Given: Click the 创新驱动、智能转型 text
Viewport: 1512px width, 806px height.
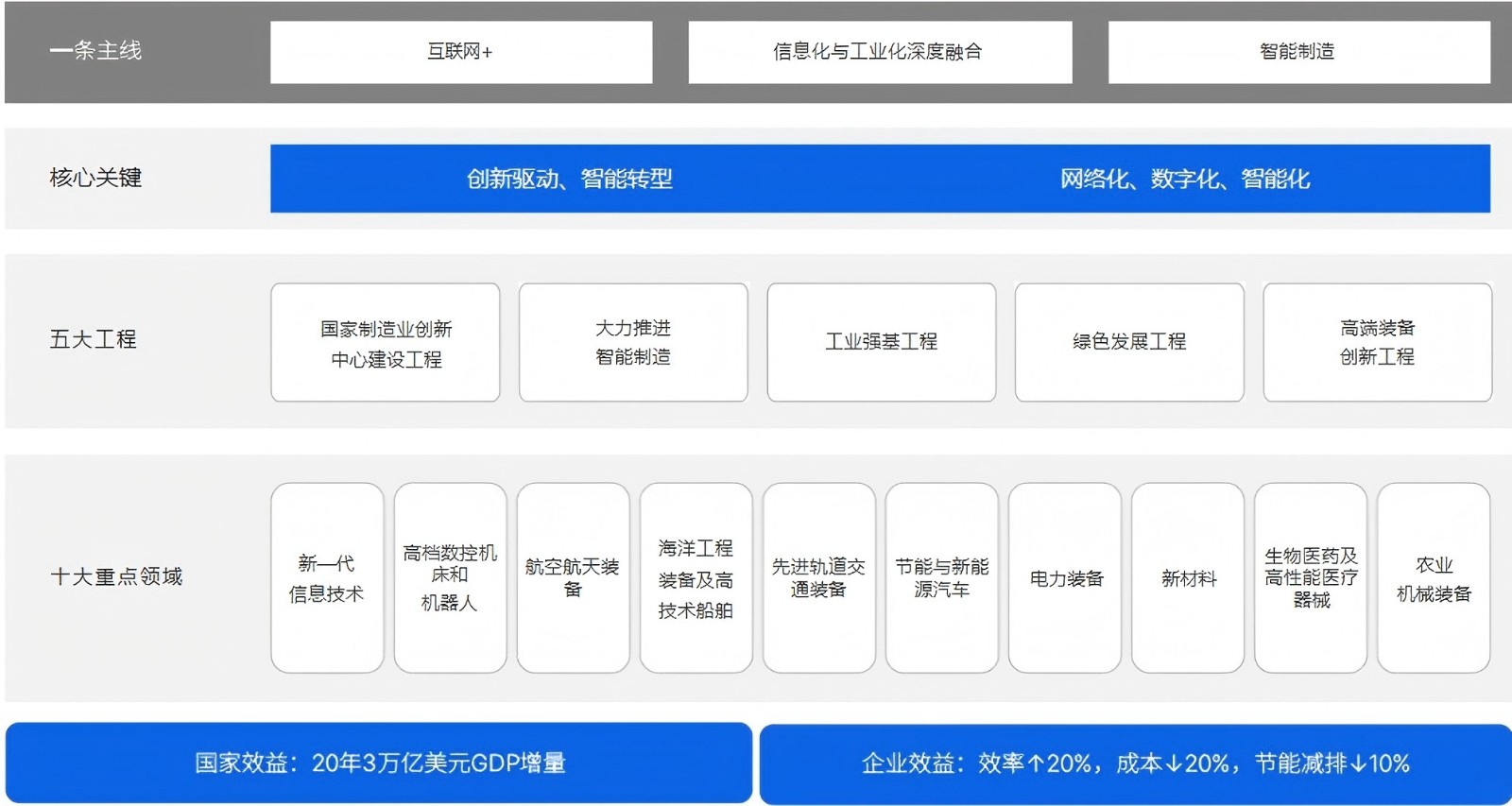Looking at the screenshot, I should click(x=570, y=179).
